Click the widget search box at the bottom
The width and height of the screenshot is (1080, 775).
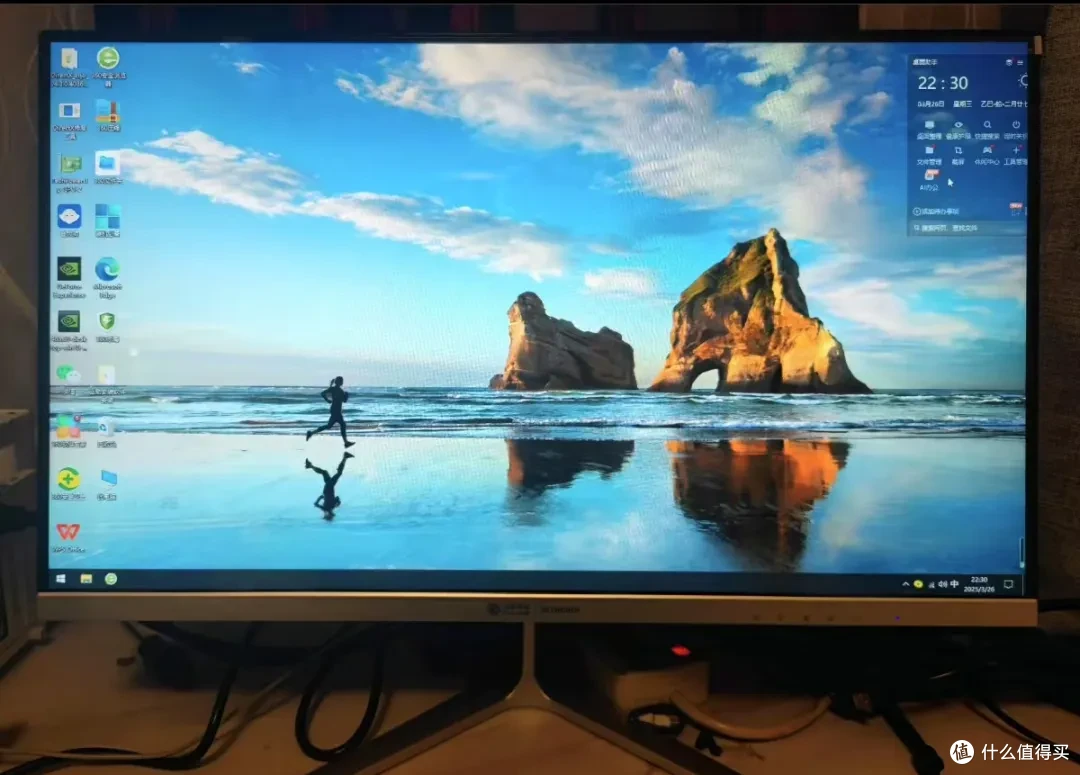(966, 228)
